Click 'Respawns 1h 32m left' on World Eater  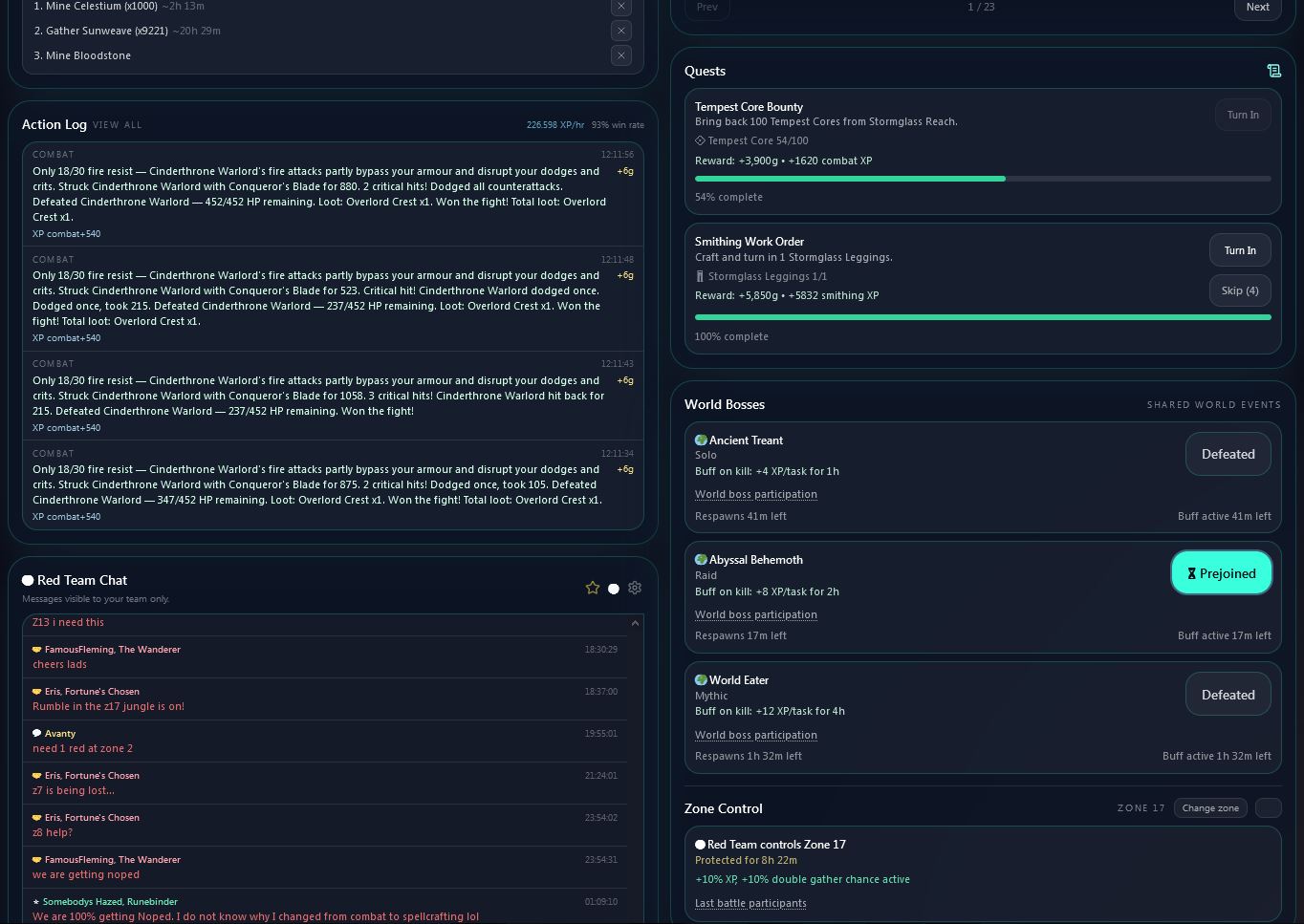(749, 757)
